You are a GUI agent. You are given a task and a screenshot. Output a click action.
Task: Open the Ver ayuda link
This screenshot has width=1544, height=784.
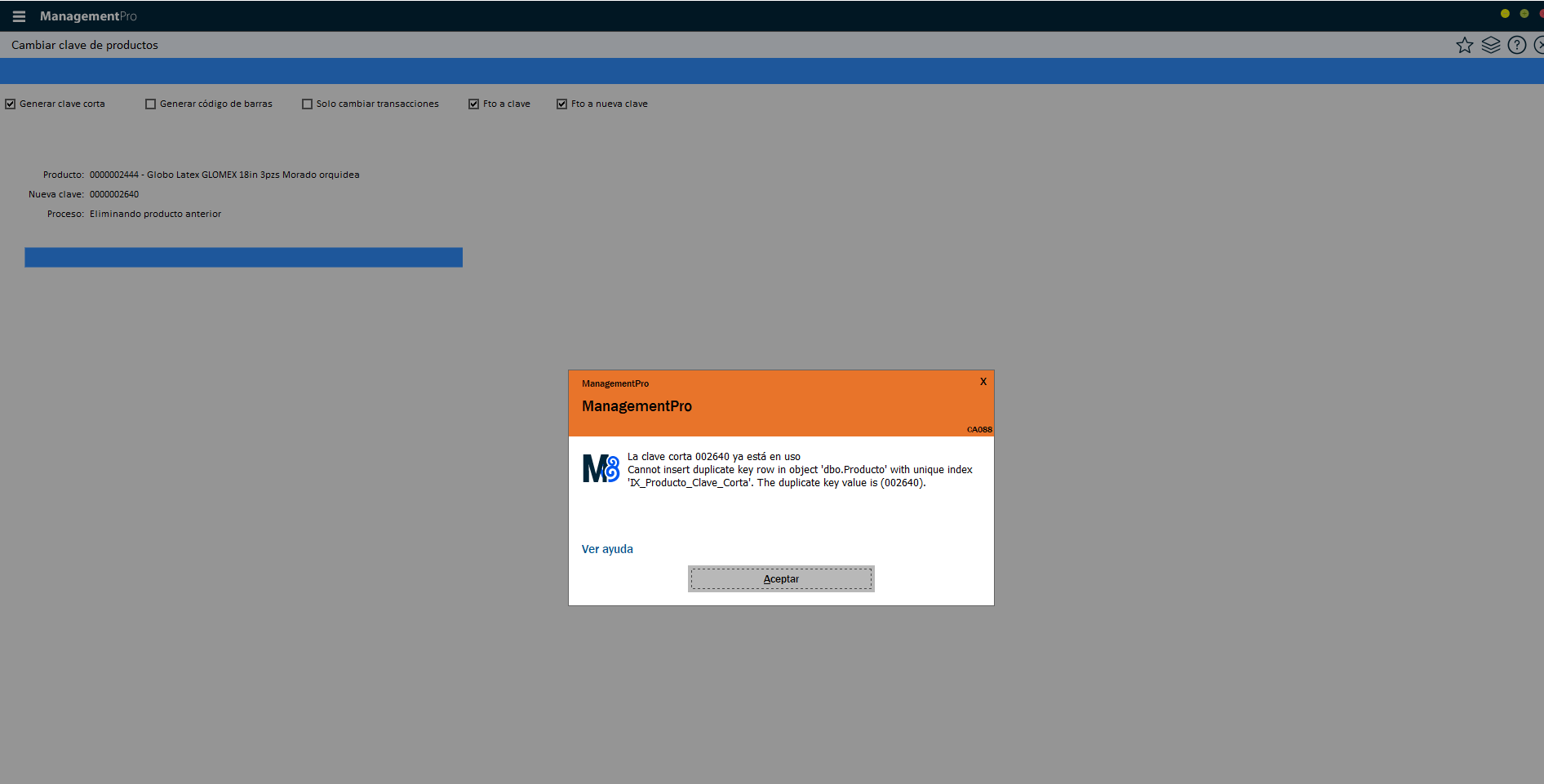tap(607, 549)
